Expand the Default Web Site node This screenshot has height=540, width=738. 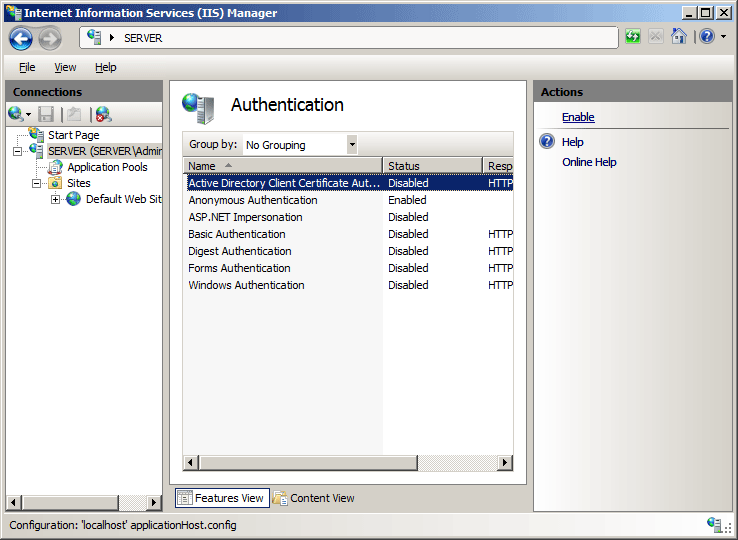(56, 199)
